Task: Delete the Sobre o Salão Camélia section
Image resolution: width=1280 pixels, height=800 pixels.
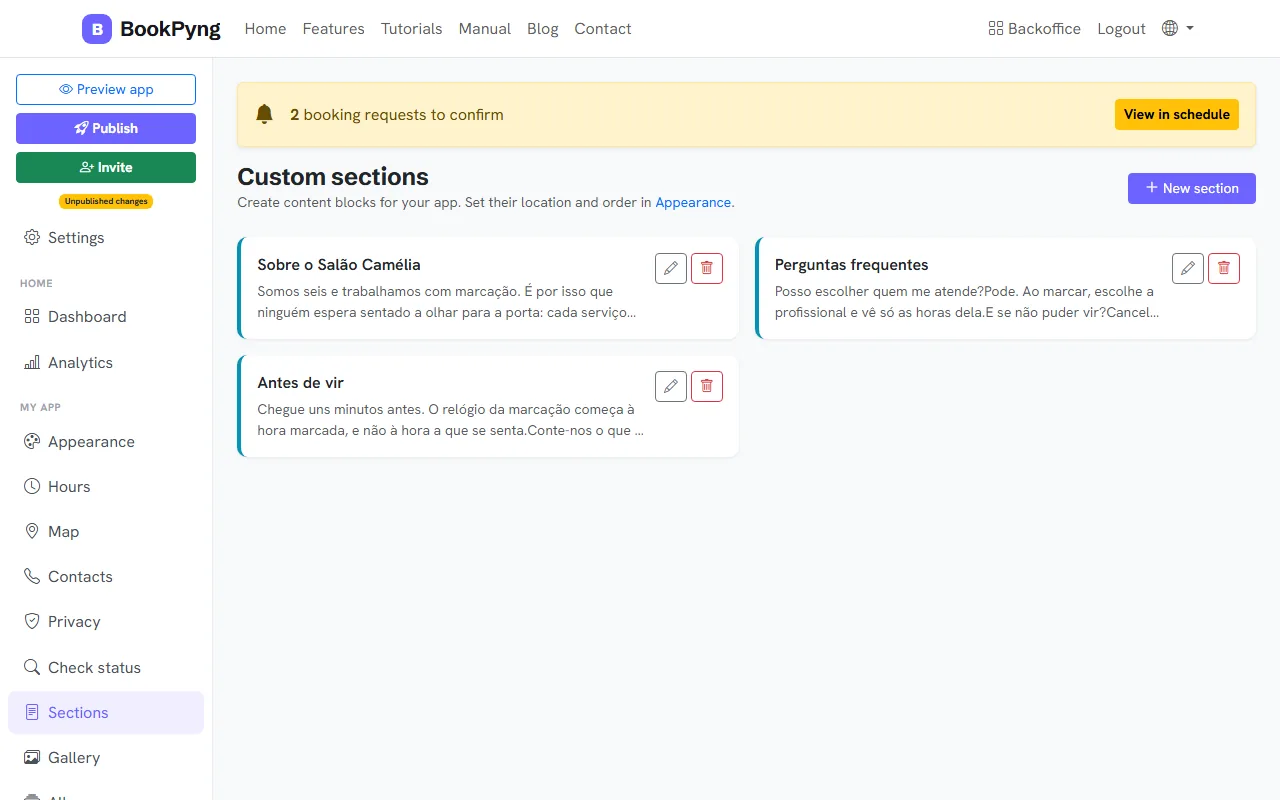Action: point(707,268)
